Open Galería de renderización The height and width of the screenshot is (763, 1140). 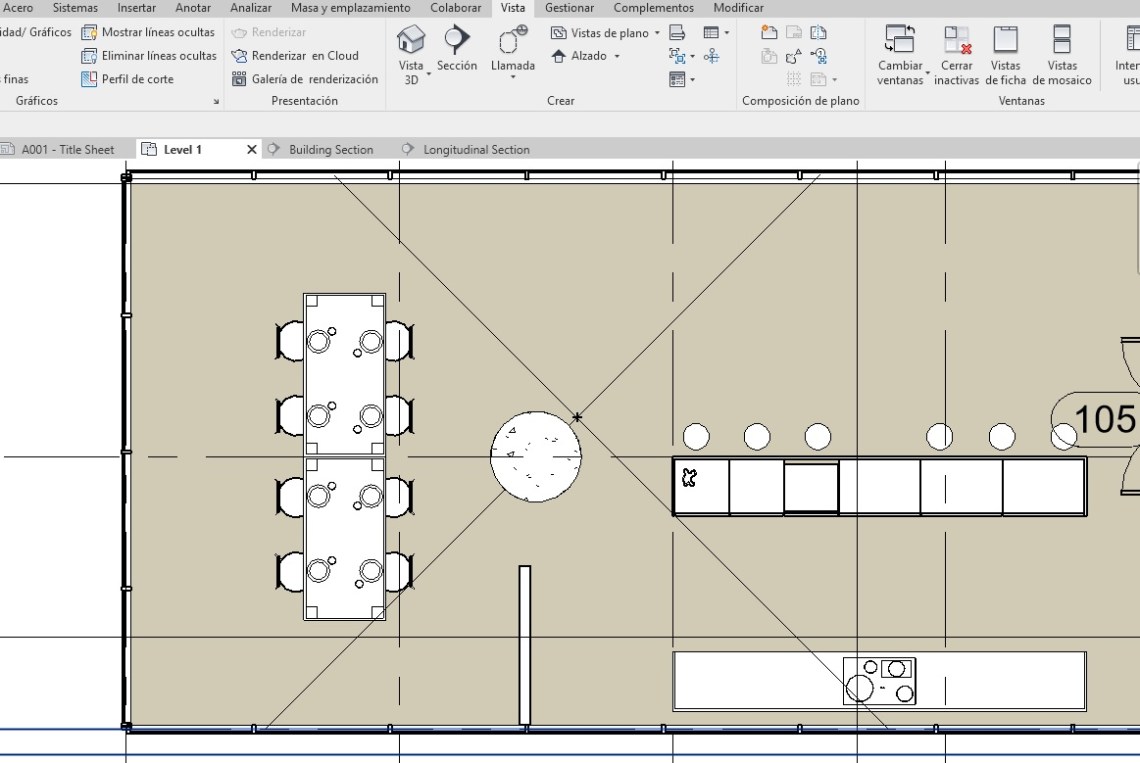click(305, 79)
